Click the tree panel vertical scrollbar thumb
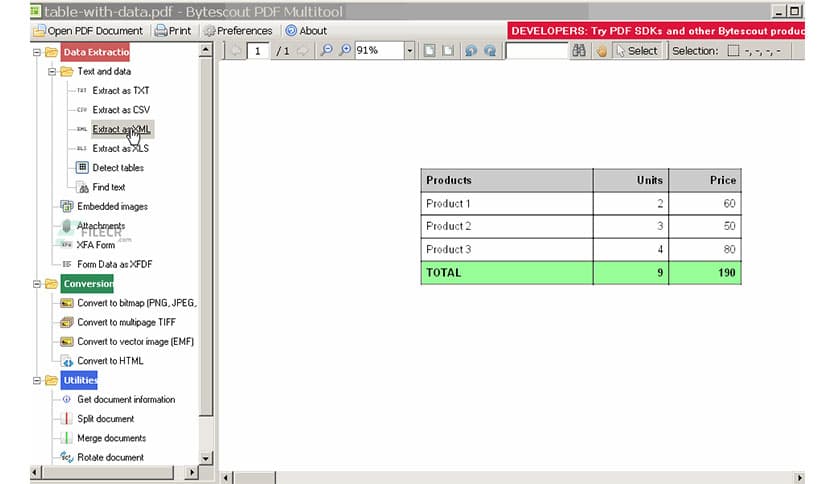Viewport: 836px width, 484px height. point(206,236)
